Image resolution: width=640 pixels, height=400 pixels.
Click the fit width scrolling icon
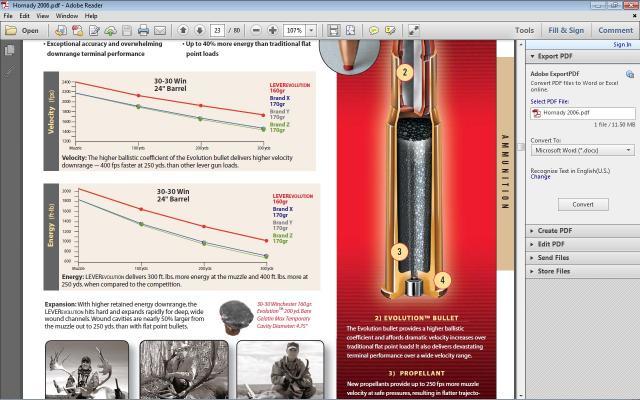coord(333,31)
